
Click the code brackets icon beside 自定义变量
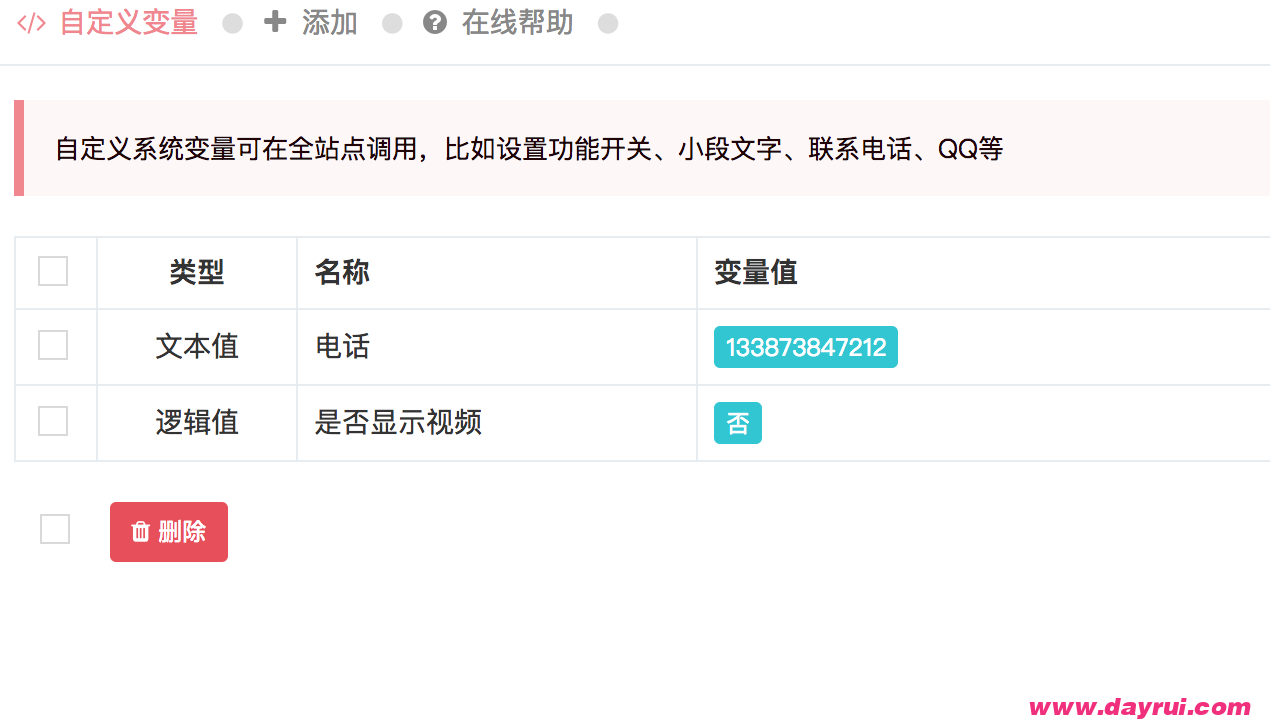pos(32,23)
